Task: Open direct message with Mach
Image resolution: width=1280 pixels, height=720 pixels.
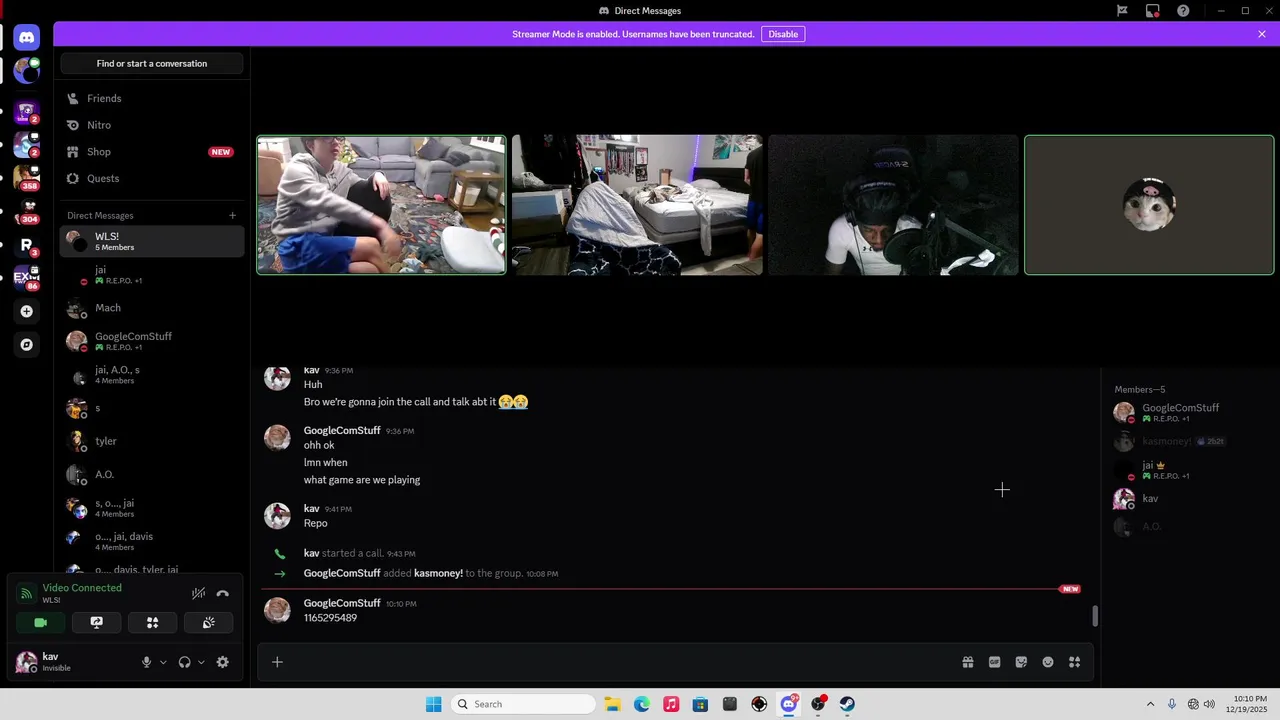Action: click(x=152, y=308)
